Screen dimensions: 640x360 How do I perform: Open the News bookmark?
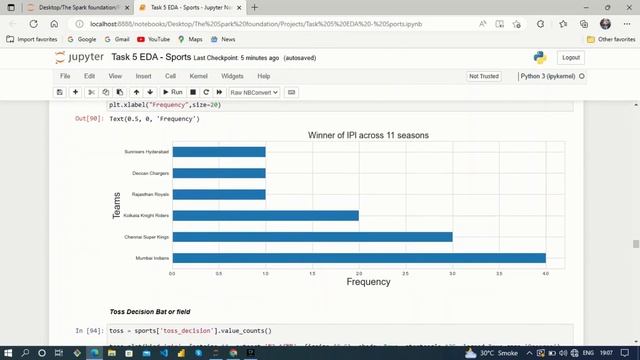(223, 39)
